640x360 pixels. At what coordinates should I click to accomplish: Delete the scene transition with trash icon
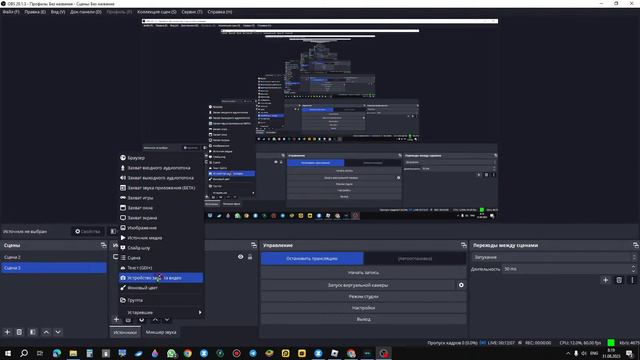click(619, 280)
